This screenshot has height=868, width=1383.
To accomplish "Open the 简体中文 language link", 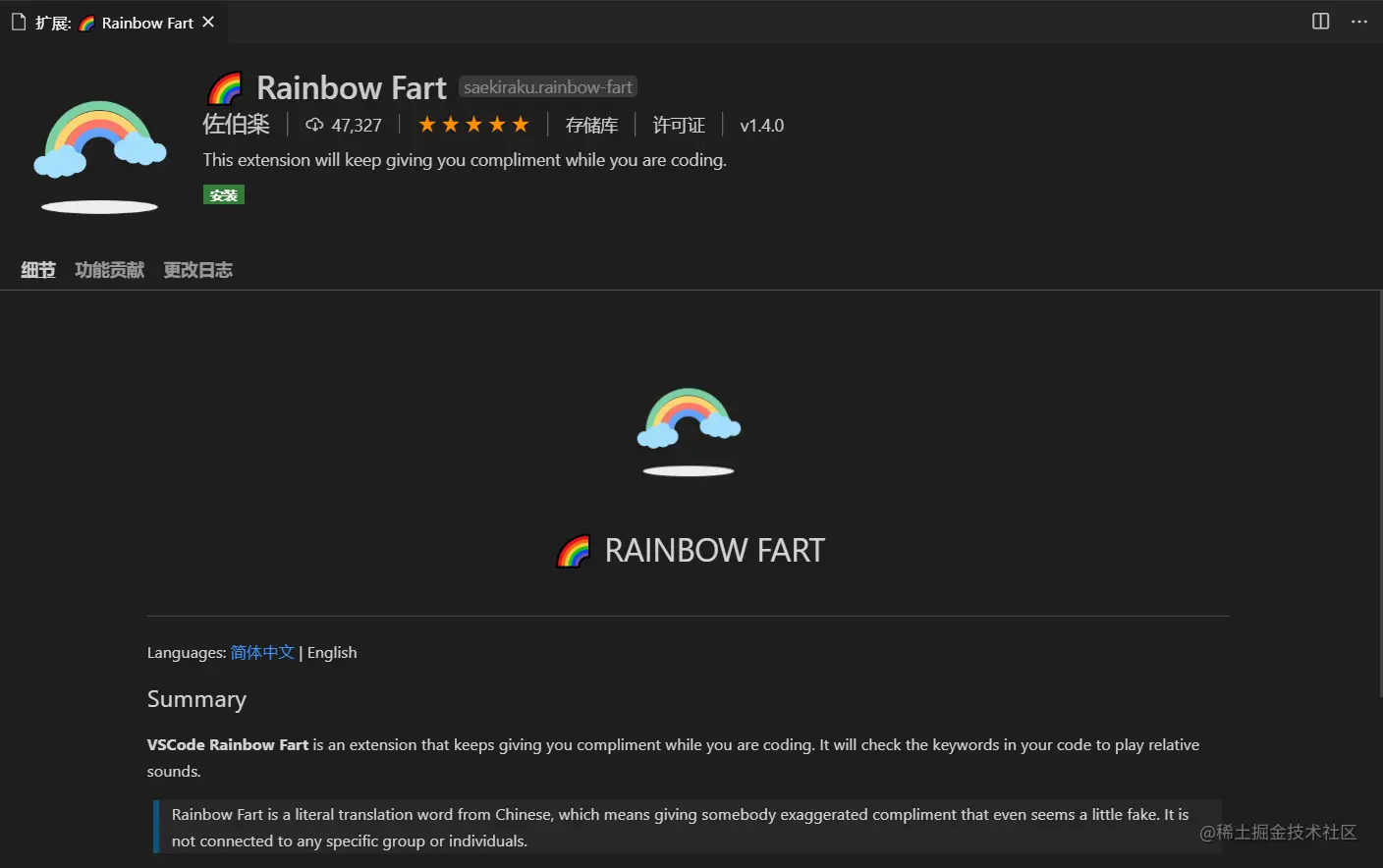I will point(262,653).
